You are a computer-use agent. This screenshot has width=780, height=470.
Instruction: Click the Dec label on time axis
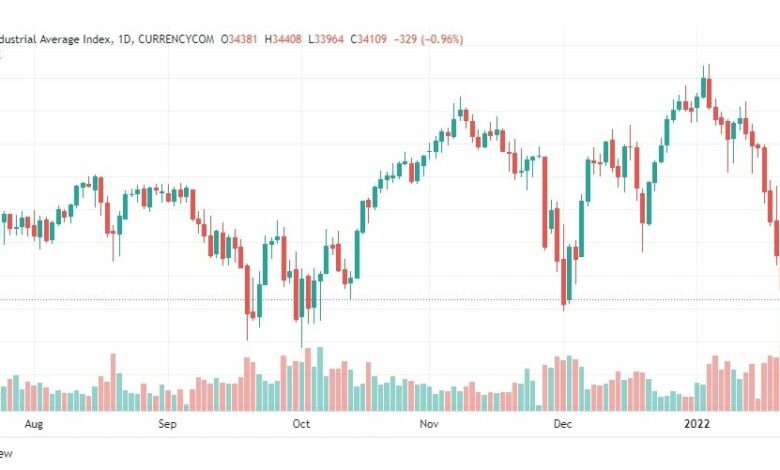pyautogui.click(x=563, y=424)
